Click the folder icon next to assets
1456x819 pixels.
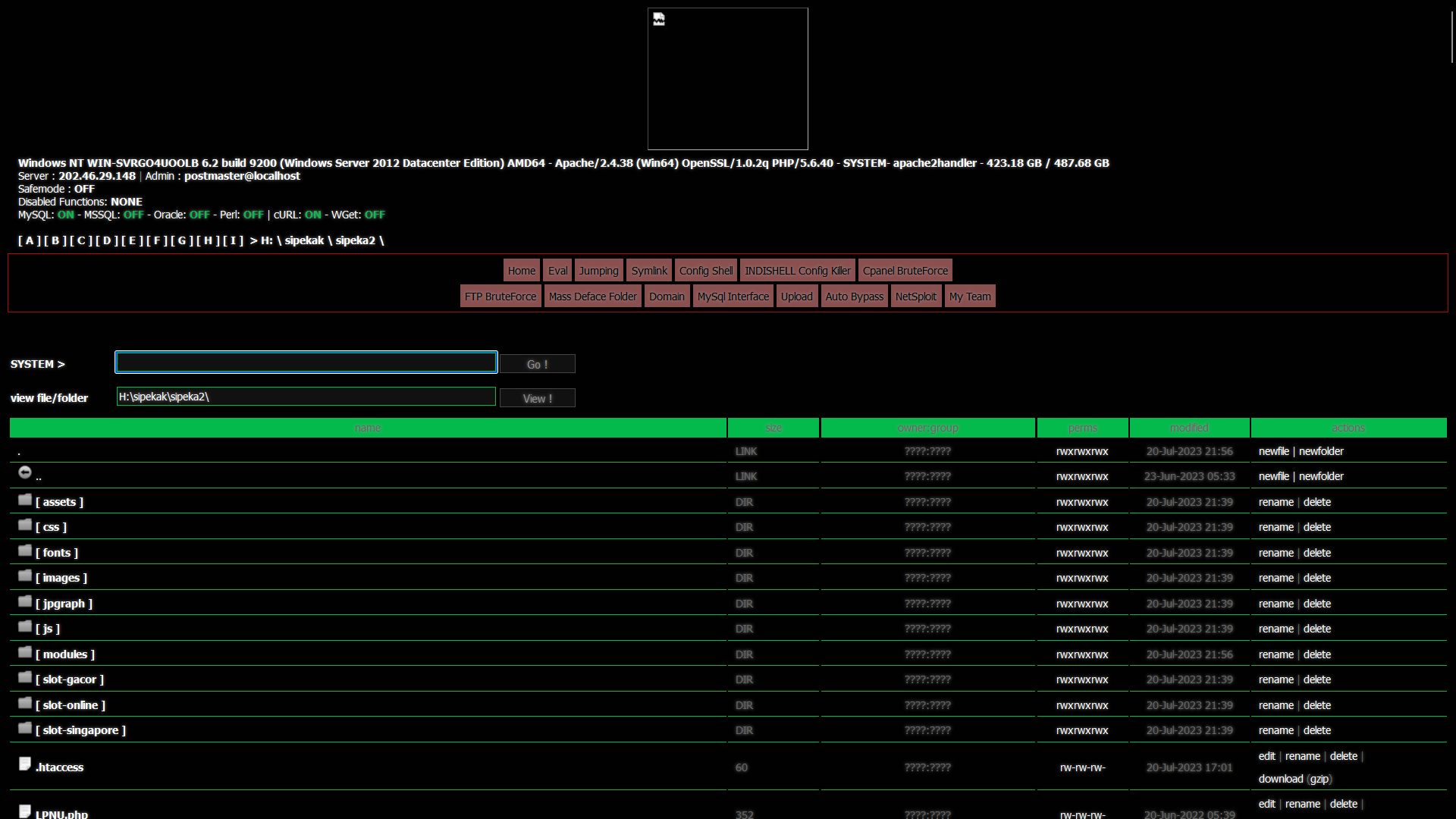point(25,500)
